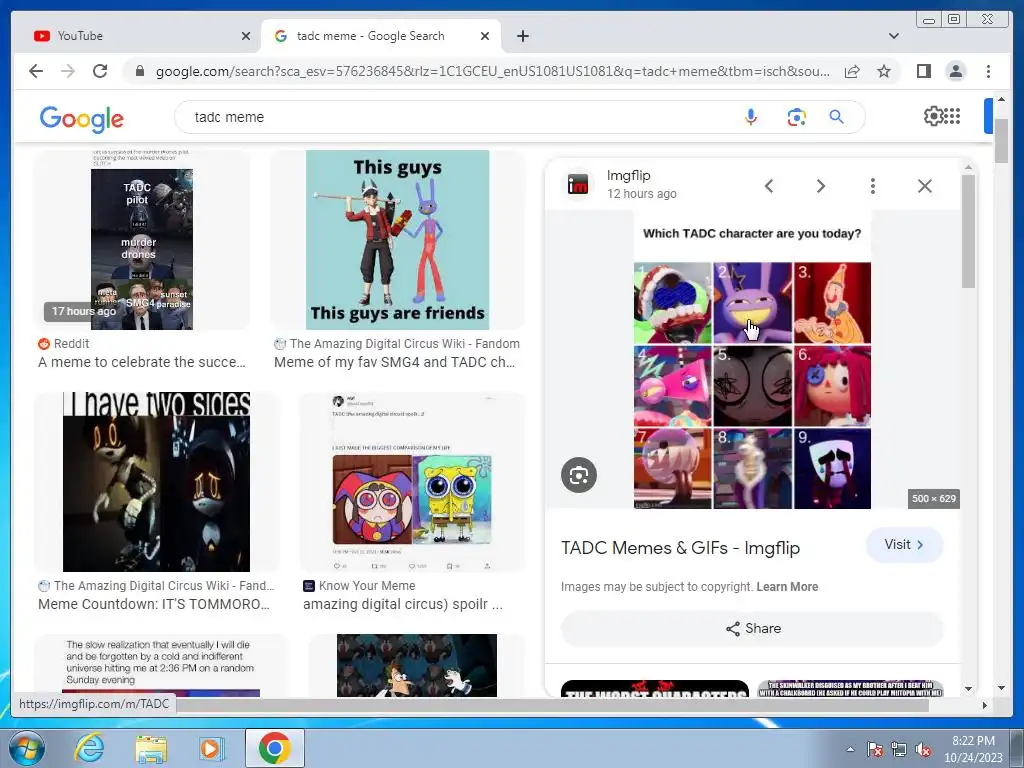Go to Google logo homepage
This screenshot has width=1024, height=768.
[82, 118]
